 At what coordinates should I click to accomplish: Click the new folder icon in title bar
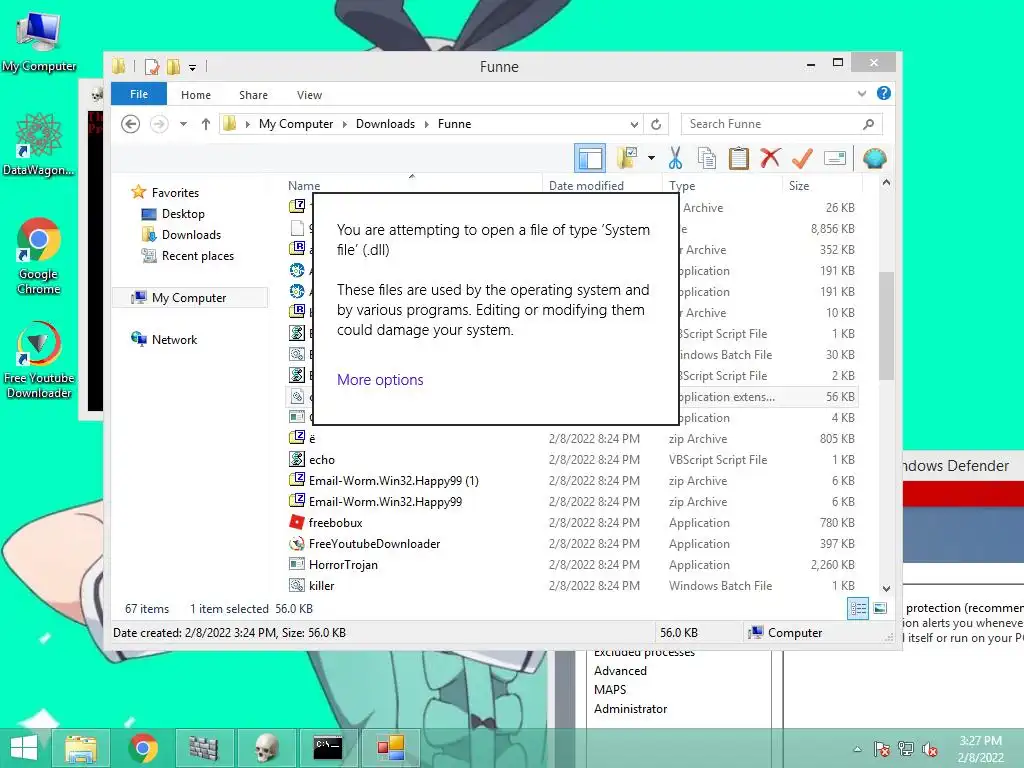tap(173, 67)
